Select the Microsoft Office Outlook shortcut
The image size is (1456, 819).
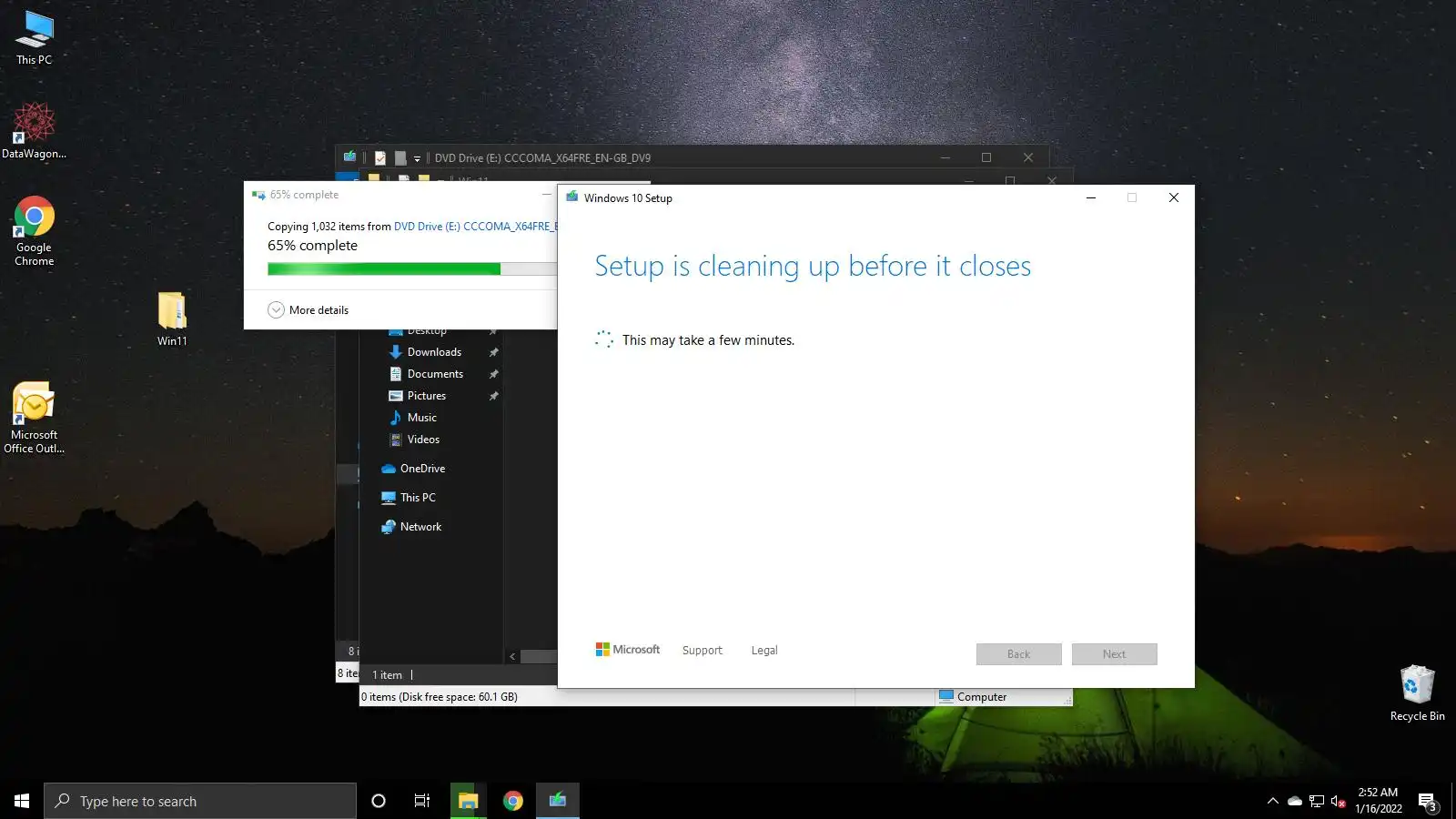tap(35, 418)
